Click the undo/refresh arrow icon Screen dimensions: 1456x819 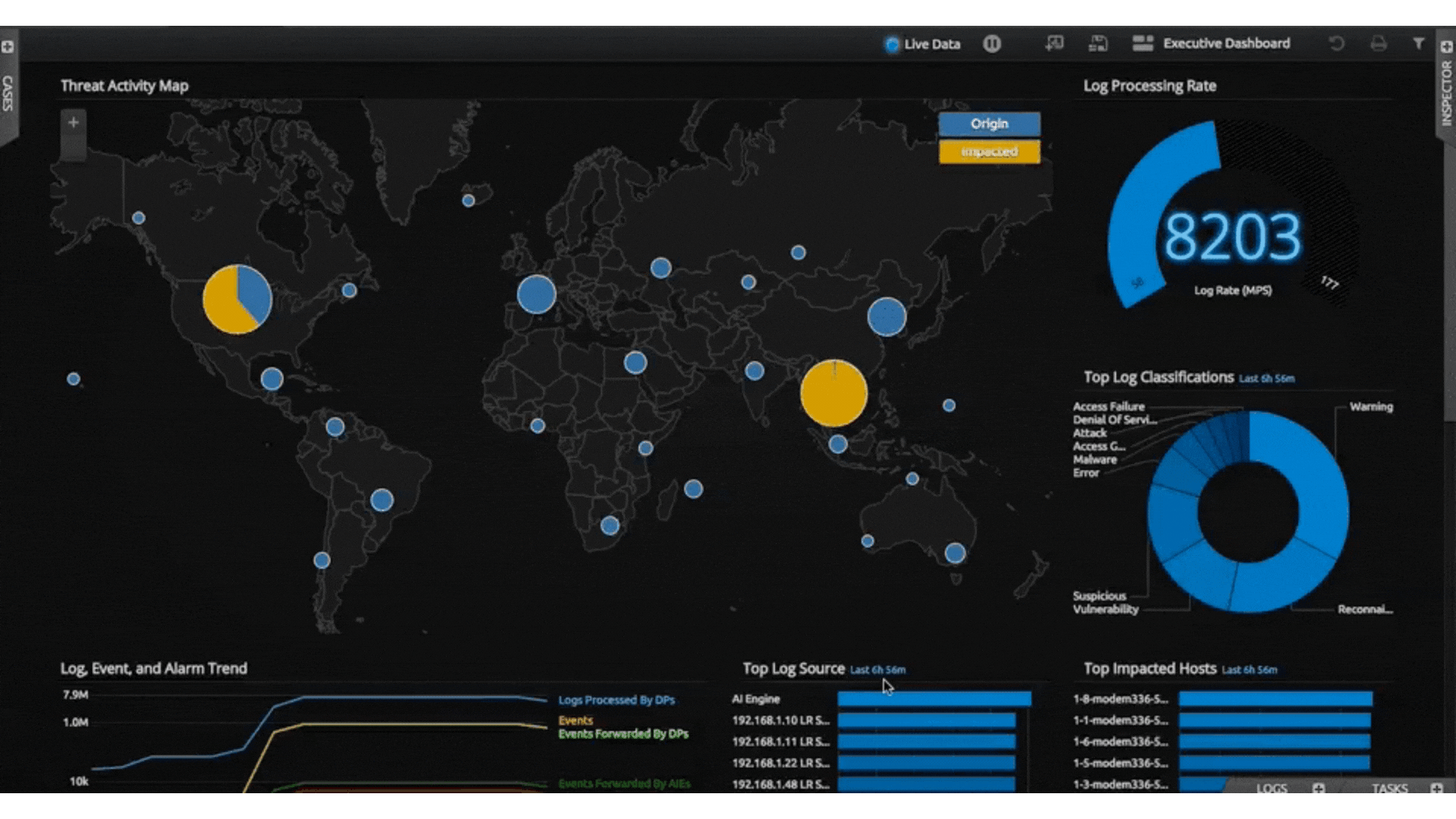pos(1337,43)
